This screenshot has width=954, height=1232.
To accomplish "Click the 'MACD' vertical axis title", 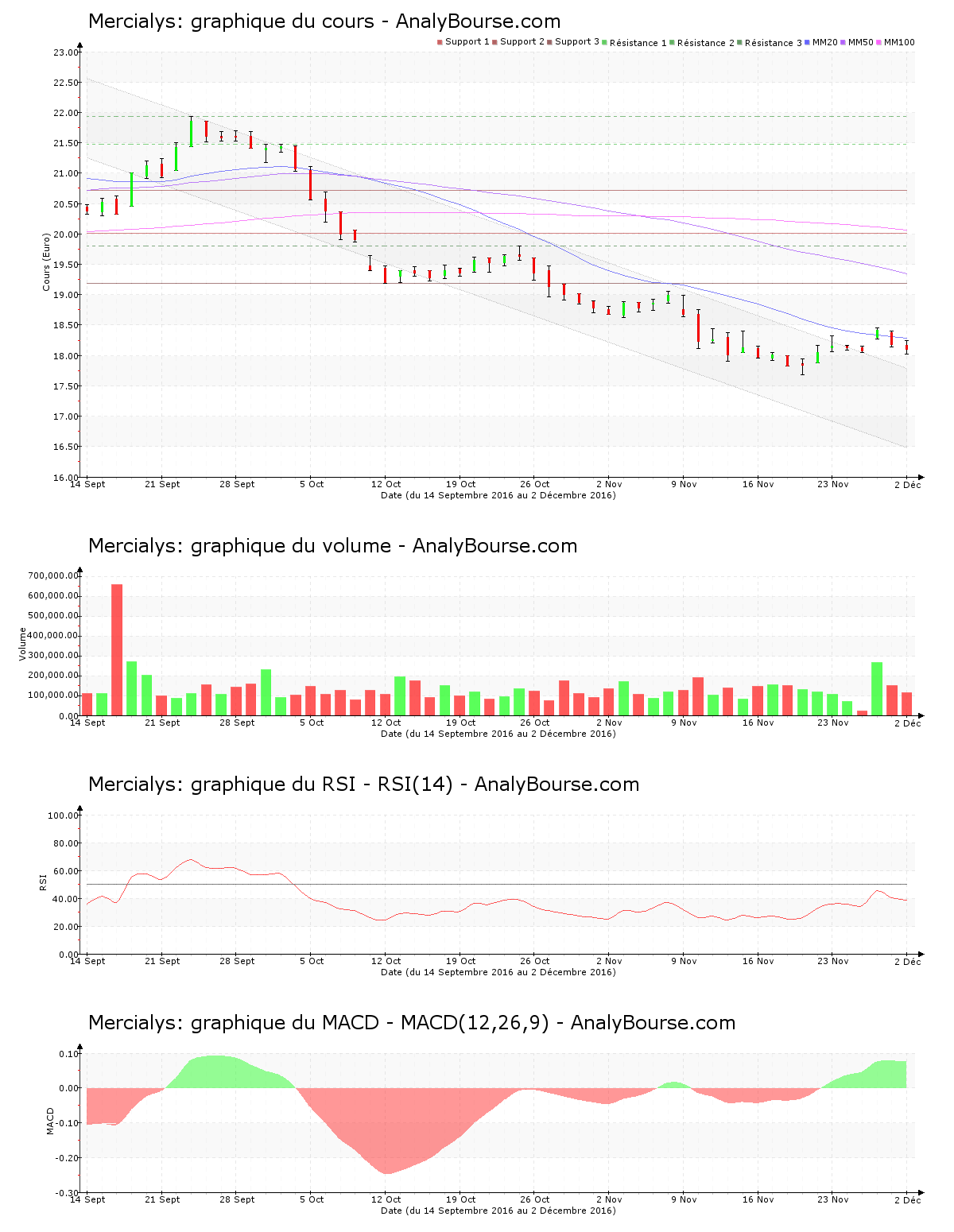I will click(51, 1121).
